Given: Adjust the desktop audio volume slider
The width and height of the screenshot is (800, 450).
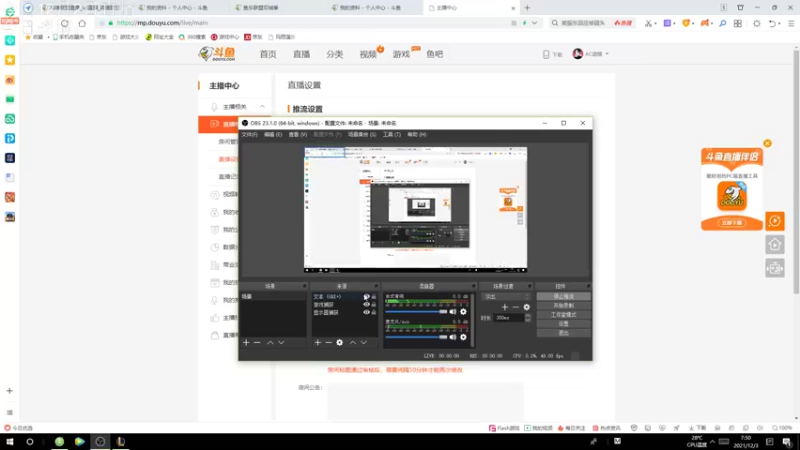Looking at the screenshot, I should tap(416, 312).
